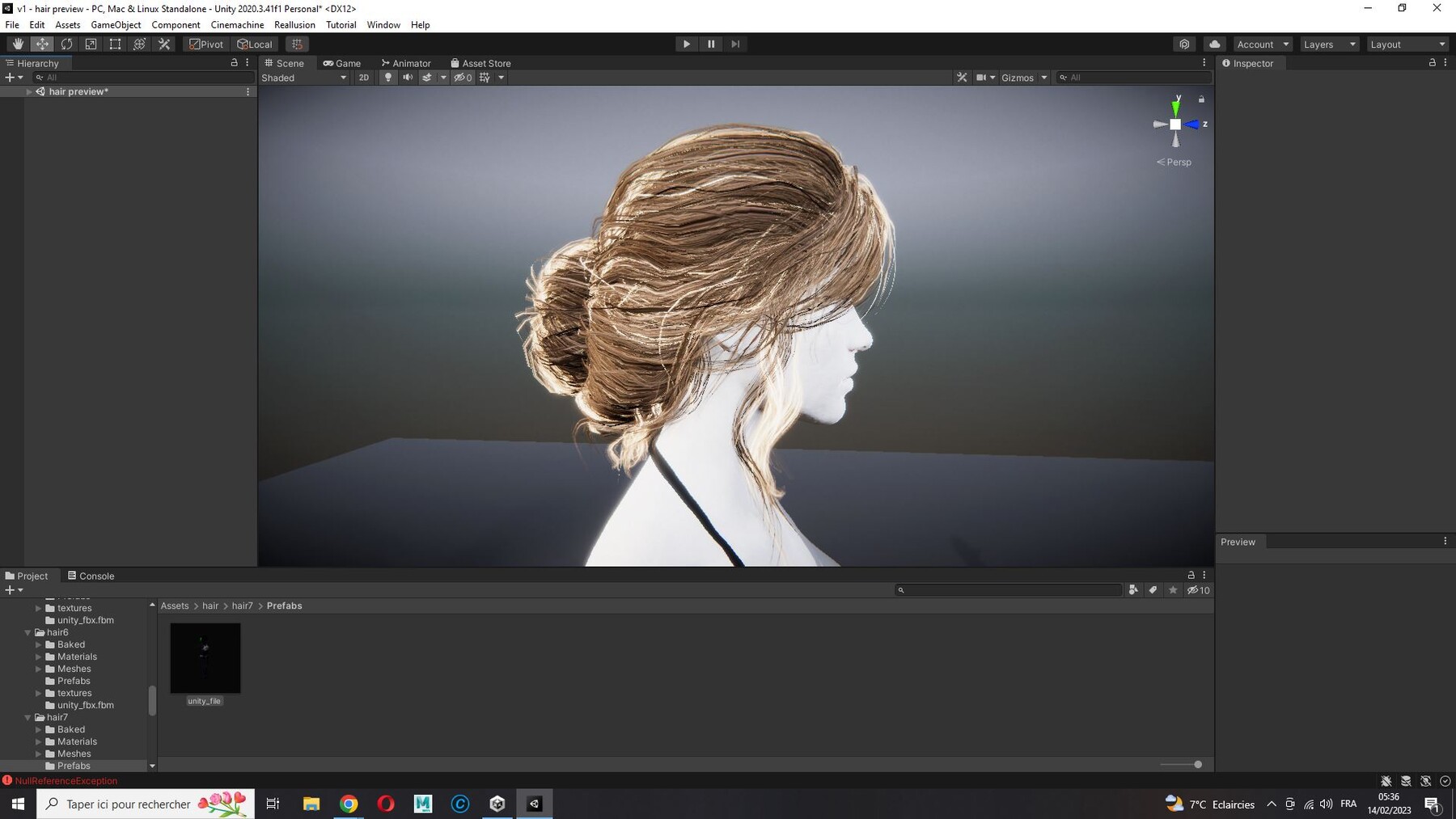Select the Rotate tool

[x=66, y=44]
